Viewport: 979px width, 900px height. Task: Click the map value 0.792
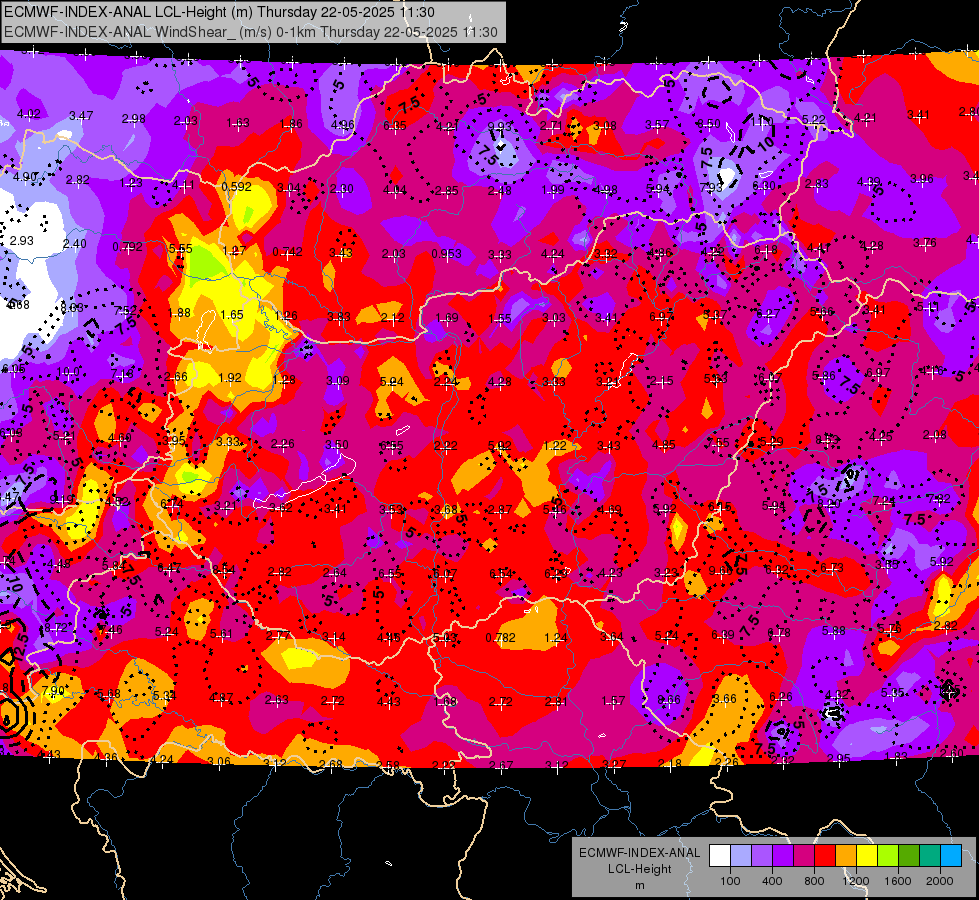127,247
